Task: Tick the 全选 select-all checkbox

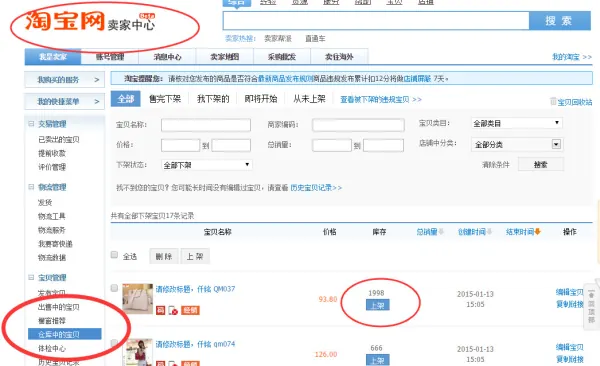Action: [x=114, y=255]
